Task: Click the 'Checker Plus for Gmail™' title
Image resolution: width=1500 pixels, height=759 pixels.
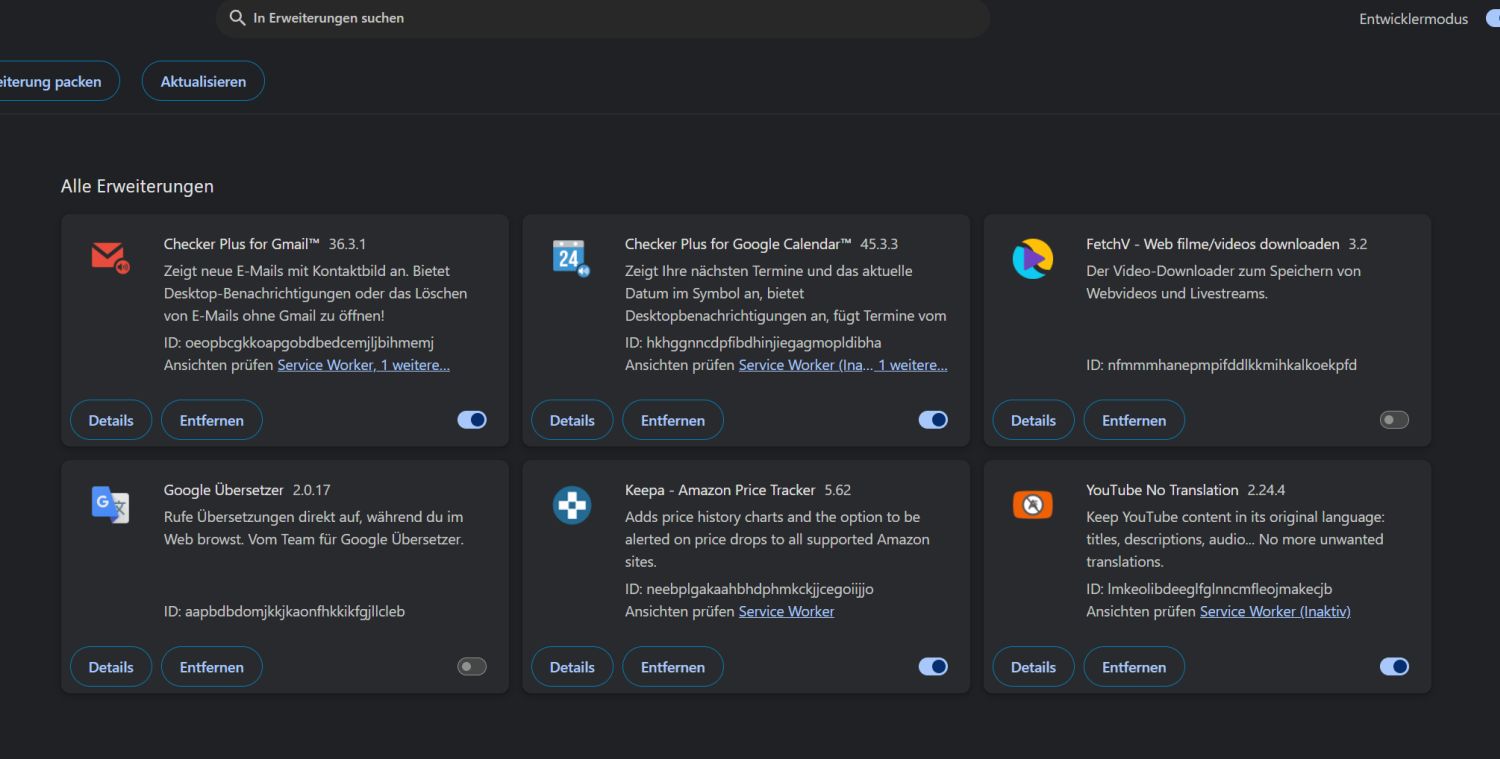Action: point(242,244)
